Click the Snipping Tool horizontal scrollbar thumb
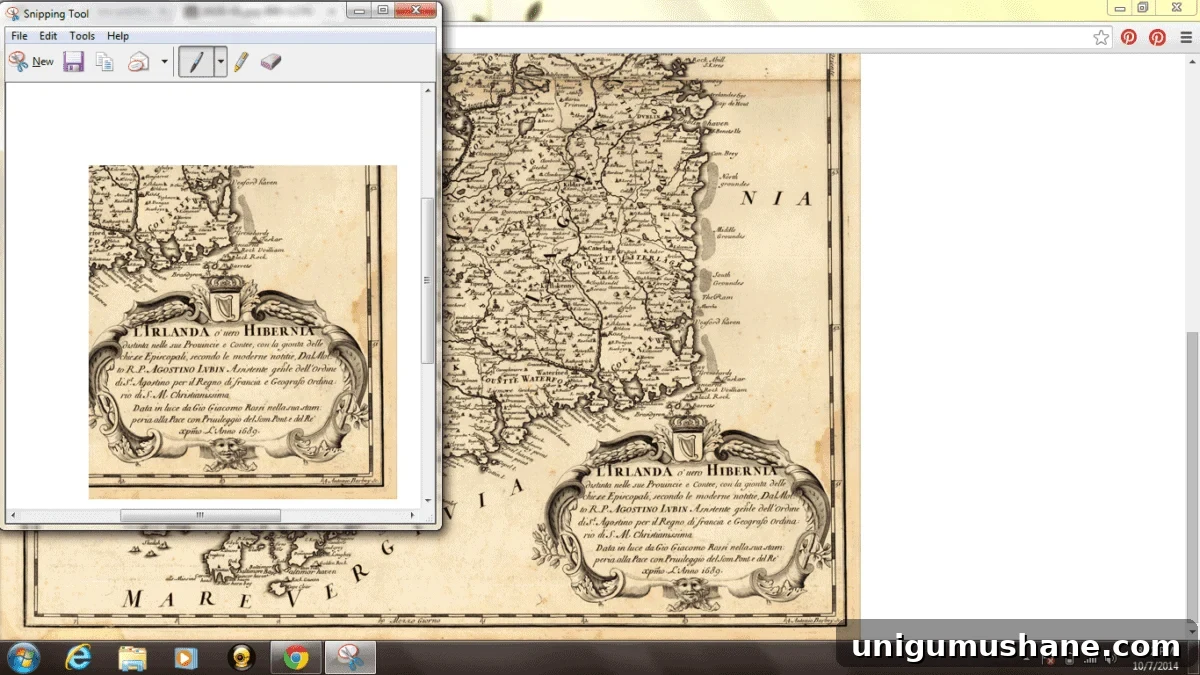 click(200, 515)
